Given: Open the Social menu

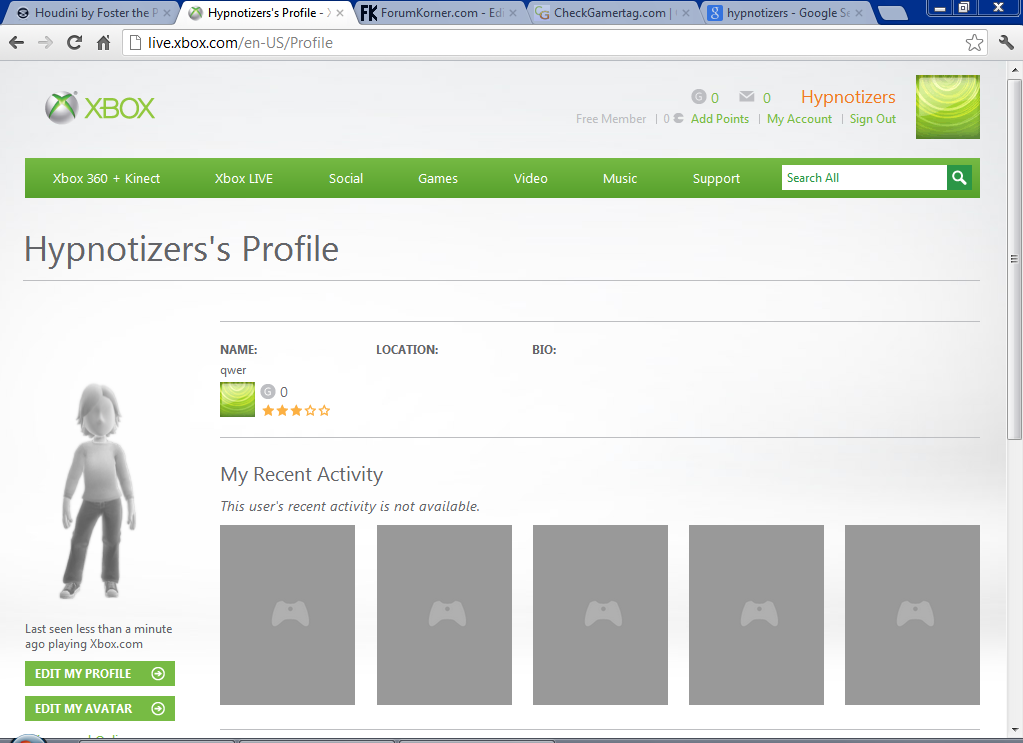Looking at the screenshot, I should (346, 178).
